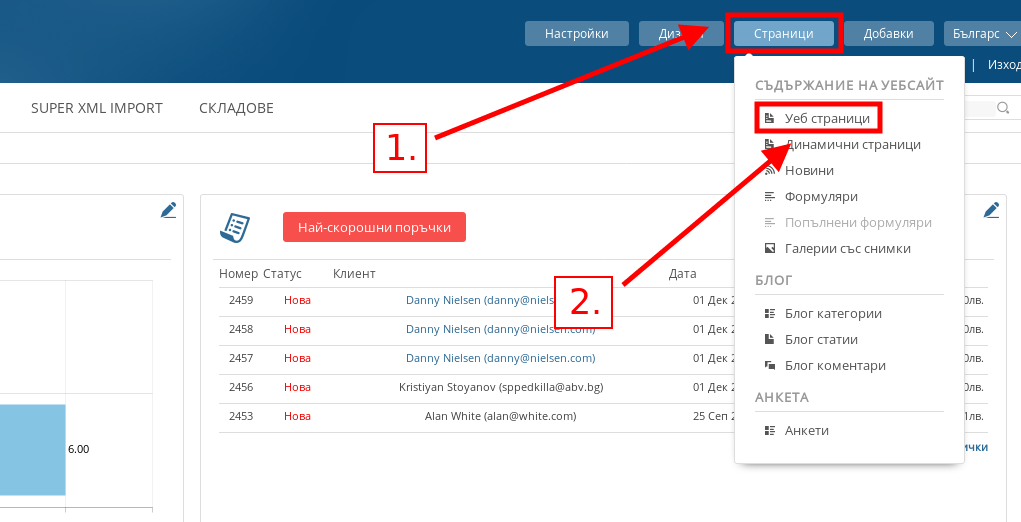Click the Уеб страници page icon

[769, 119]
